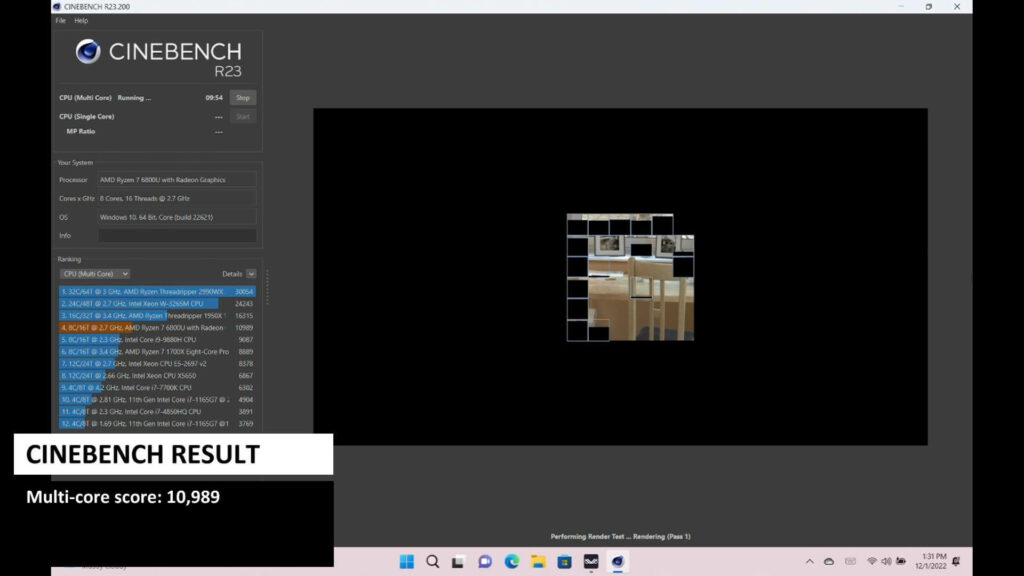1024x576 pixels.
Task: Select the AMD Ryzen 7 6800U ranking row
Action: 157,327
